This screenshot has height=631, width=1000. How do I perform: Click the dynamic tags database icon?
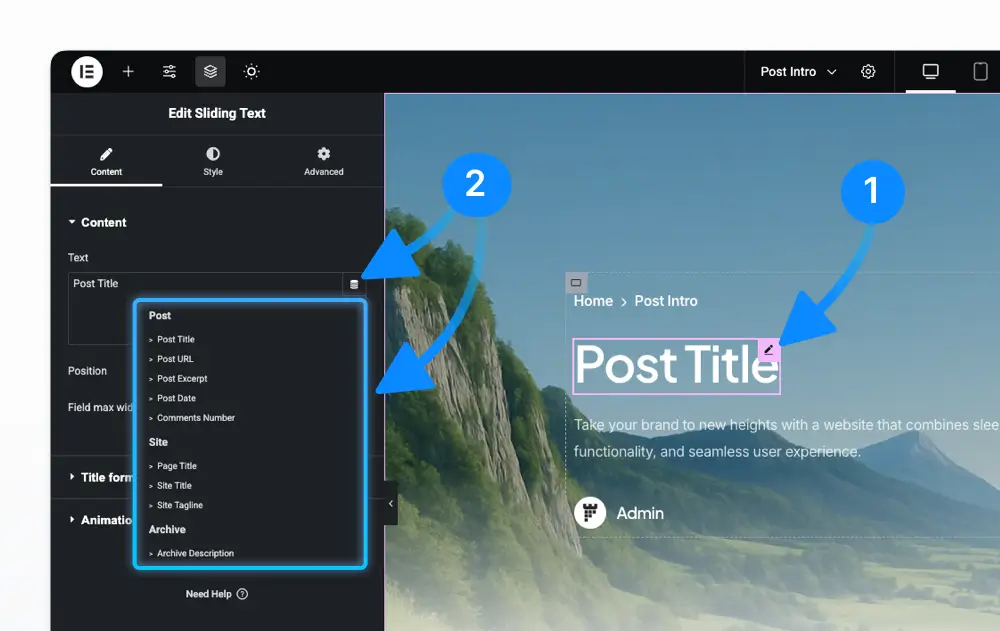(x=354, y=285)
